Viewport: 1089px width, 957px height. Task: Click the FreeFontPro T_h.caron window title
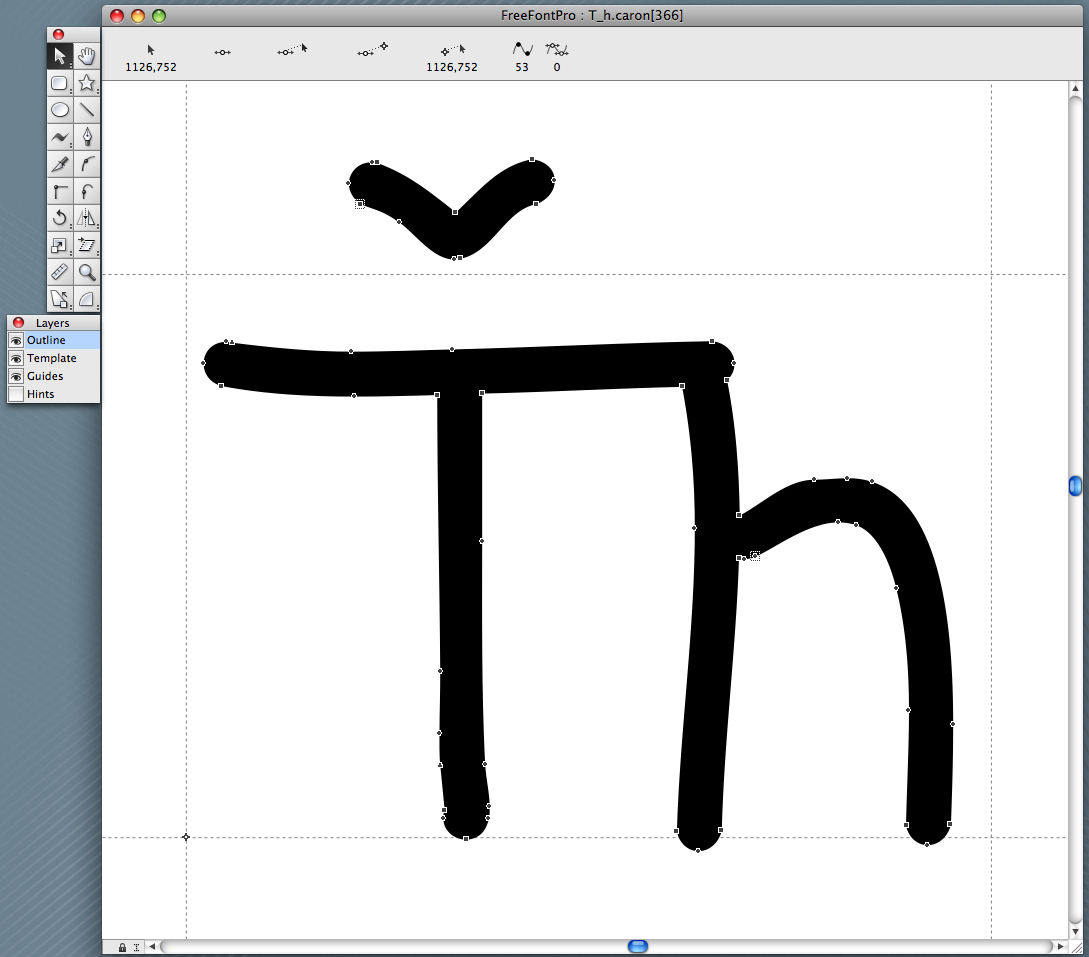592,15
